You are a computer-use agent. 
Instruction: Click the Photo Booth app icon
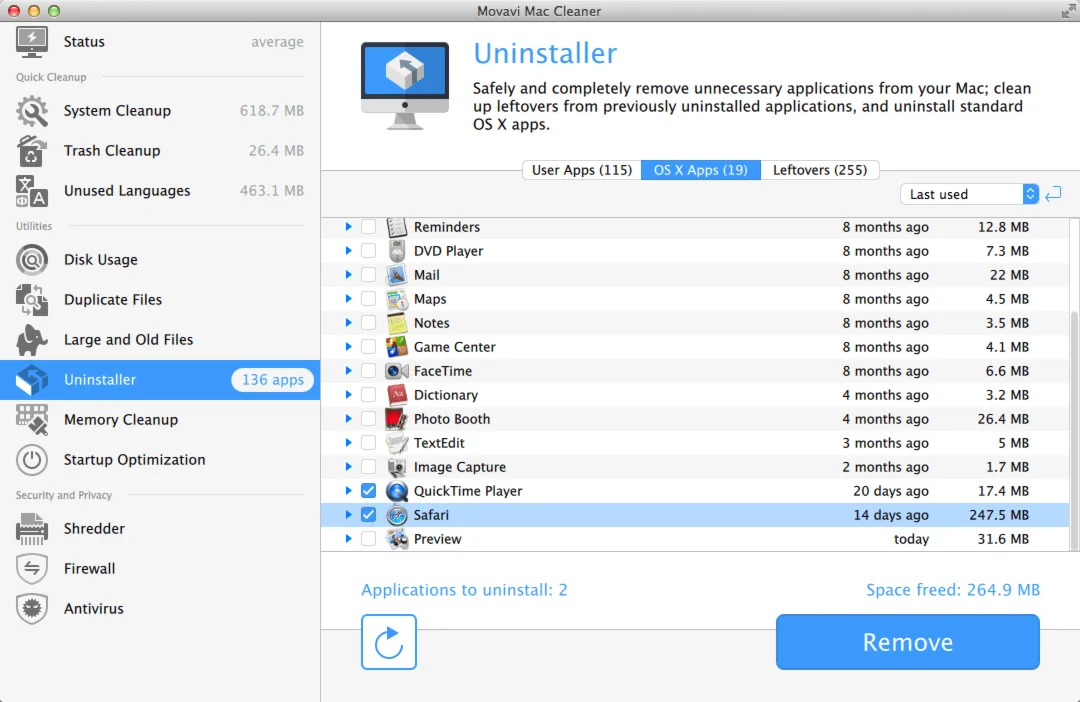(397, 419)
